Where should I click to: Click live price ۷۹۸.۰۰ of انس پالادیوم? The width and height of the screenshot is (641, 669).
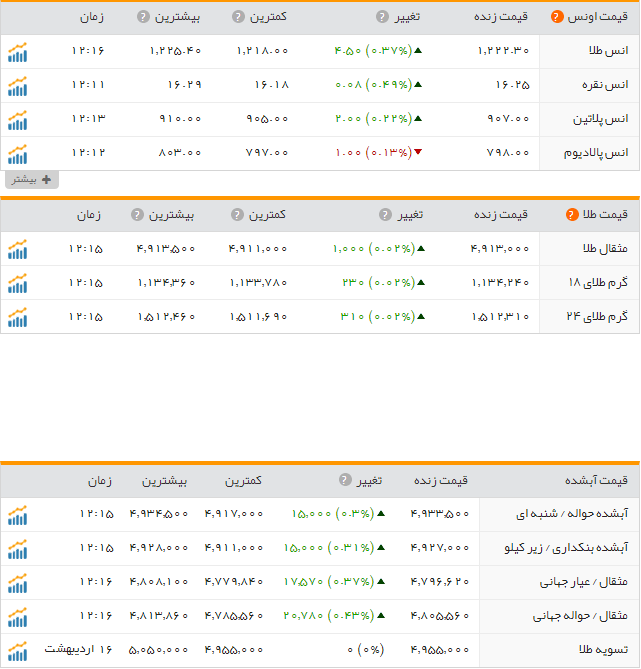[x=508, y=153]
